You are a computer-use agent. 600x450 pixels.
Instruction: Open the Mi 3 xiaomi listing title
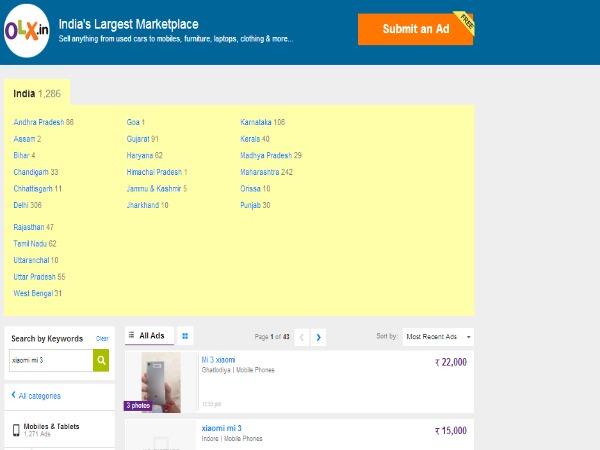point(218,359)
